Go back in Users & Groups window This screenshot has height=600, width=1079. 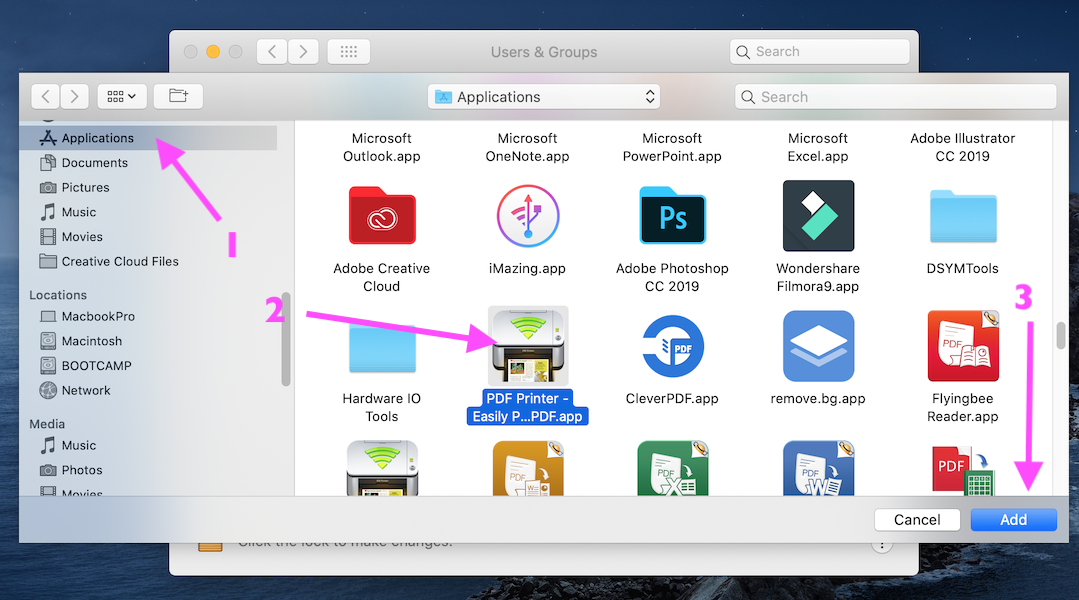273,52
